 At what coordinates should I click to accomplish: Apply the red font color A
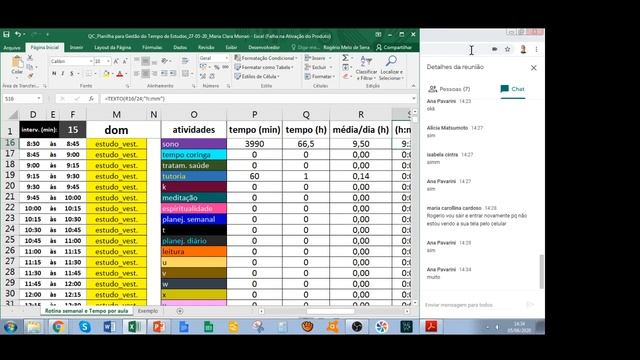tap(120, 74)
